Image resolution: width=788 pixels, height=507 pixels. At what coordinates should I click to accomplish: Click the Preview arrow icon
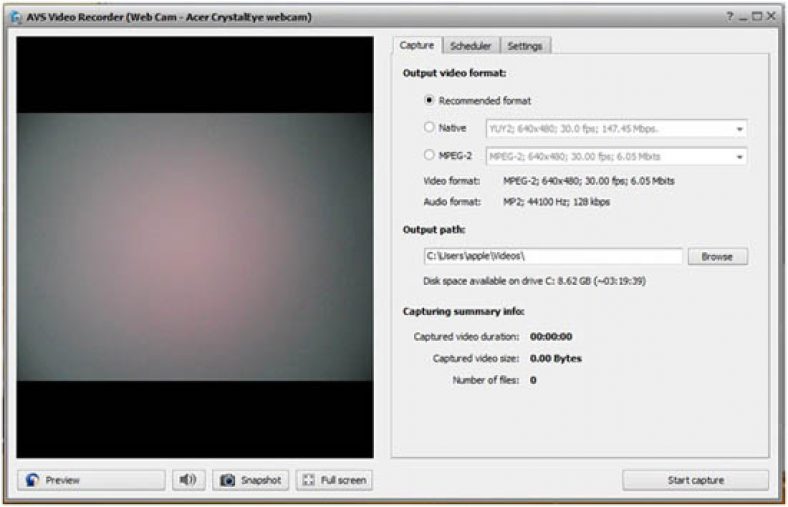click(x=33, y=480)
